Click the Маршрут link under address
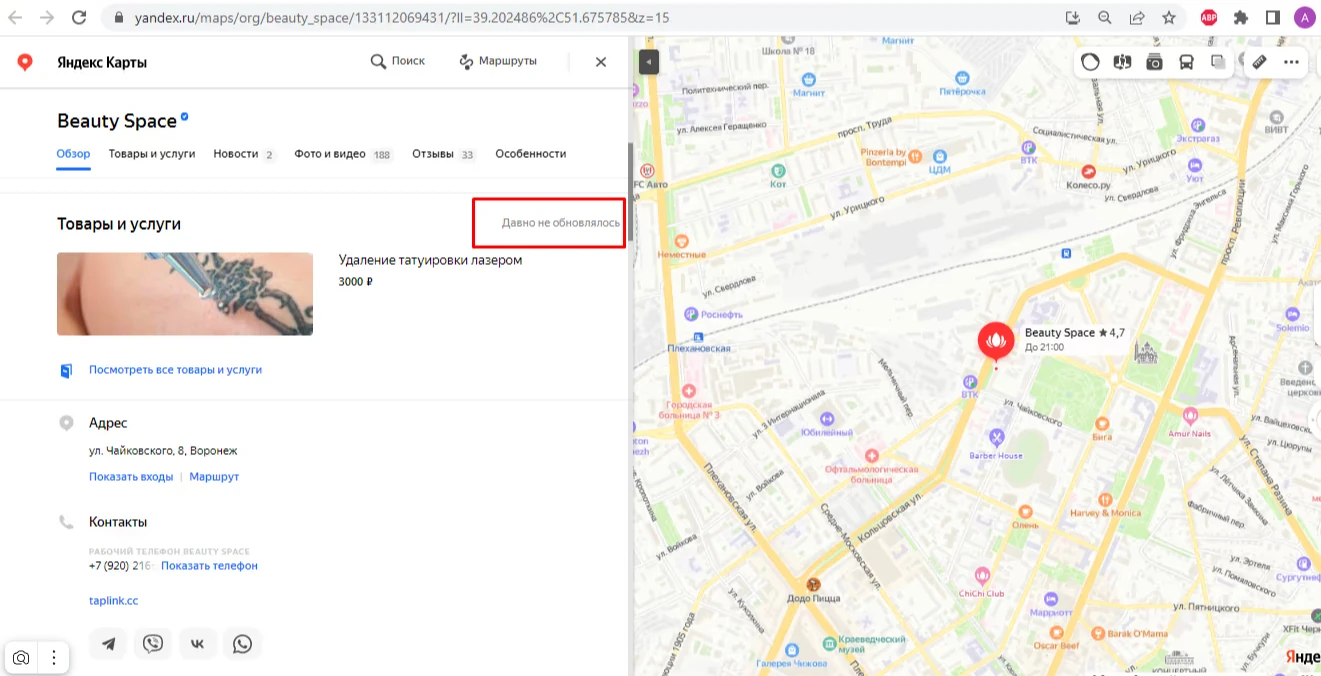The height and width of the screenshot is (676, 1321). pyautogui.click(x=214, y=477)
